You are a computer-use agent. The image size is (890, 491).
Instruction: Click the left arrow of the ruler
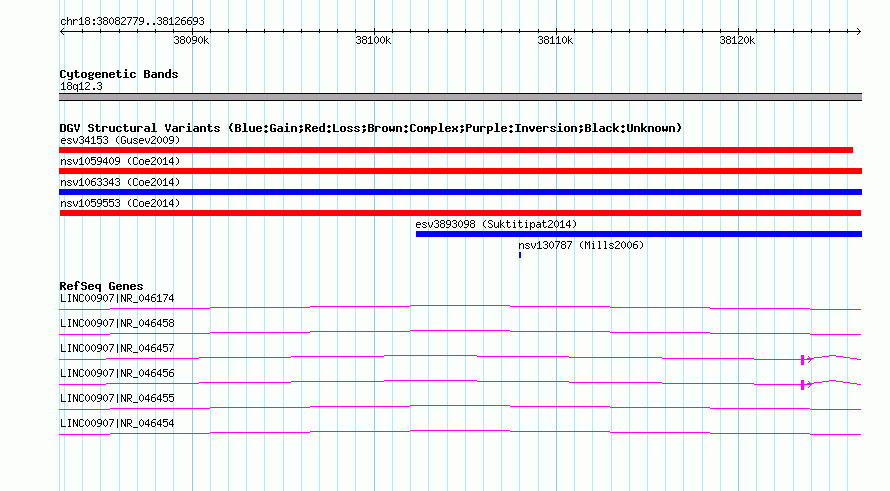62,31
